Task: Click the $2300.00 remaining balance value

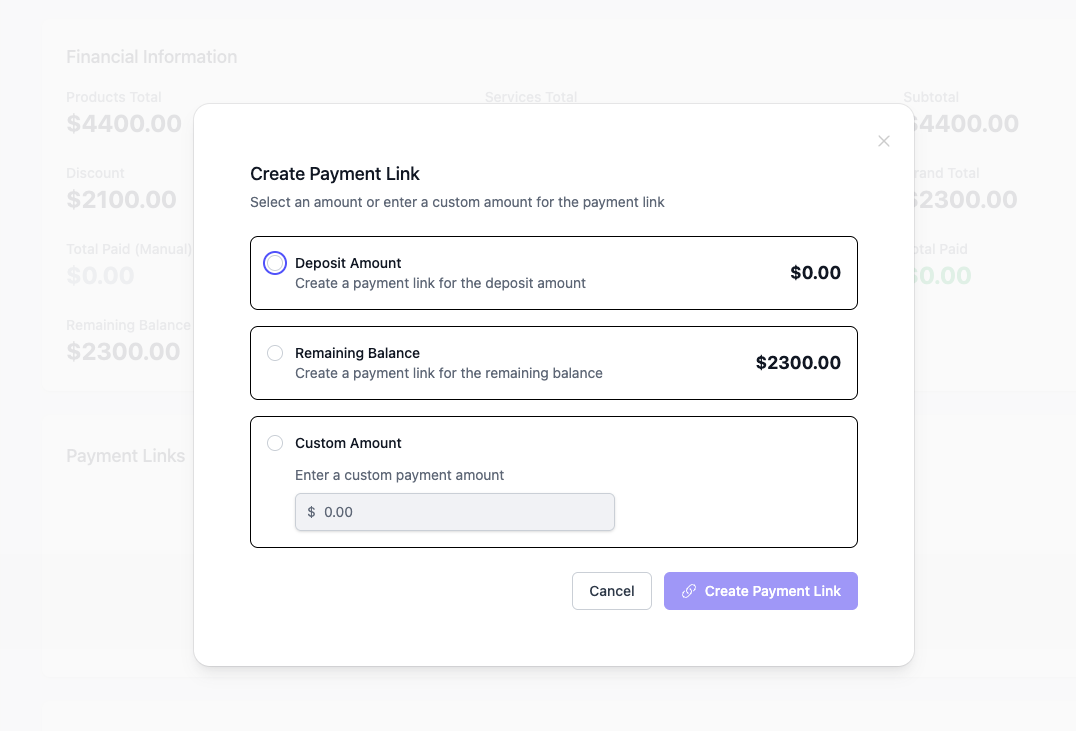Action: coord(798,362)
